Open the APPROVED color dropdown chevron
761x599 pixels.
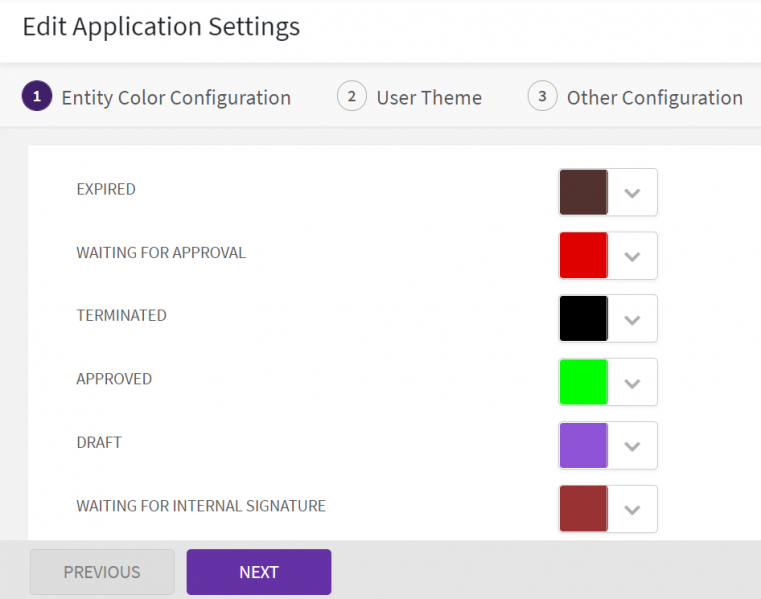[632, 382]
